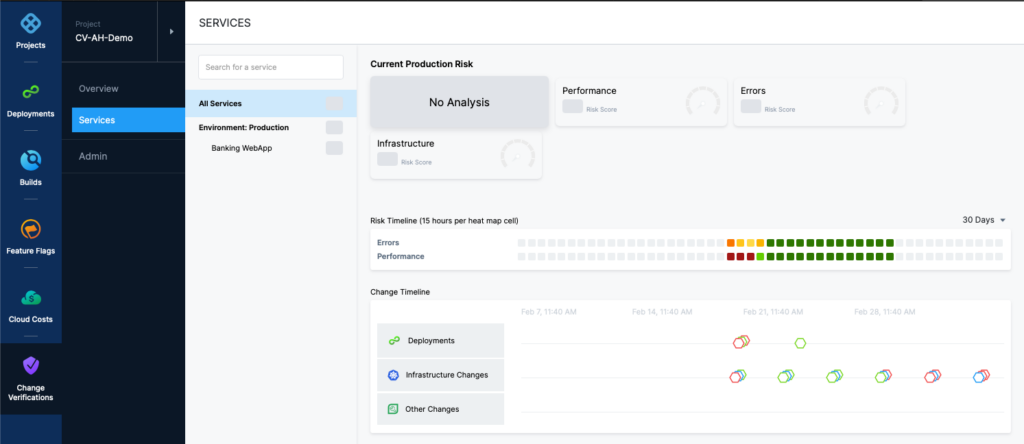Click the Errors row label in Risk Timeline
The height and width of the screenshot is (444, 1024).
(x=388, y=243)
